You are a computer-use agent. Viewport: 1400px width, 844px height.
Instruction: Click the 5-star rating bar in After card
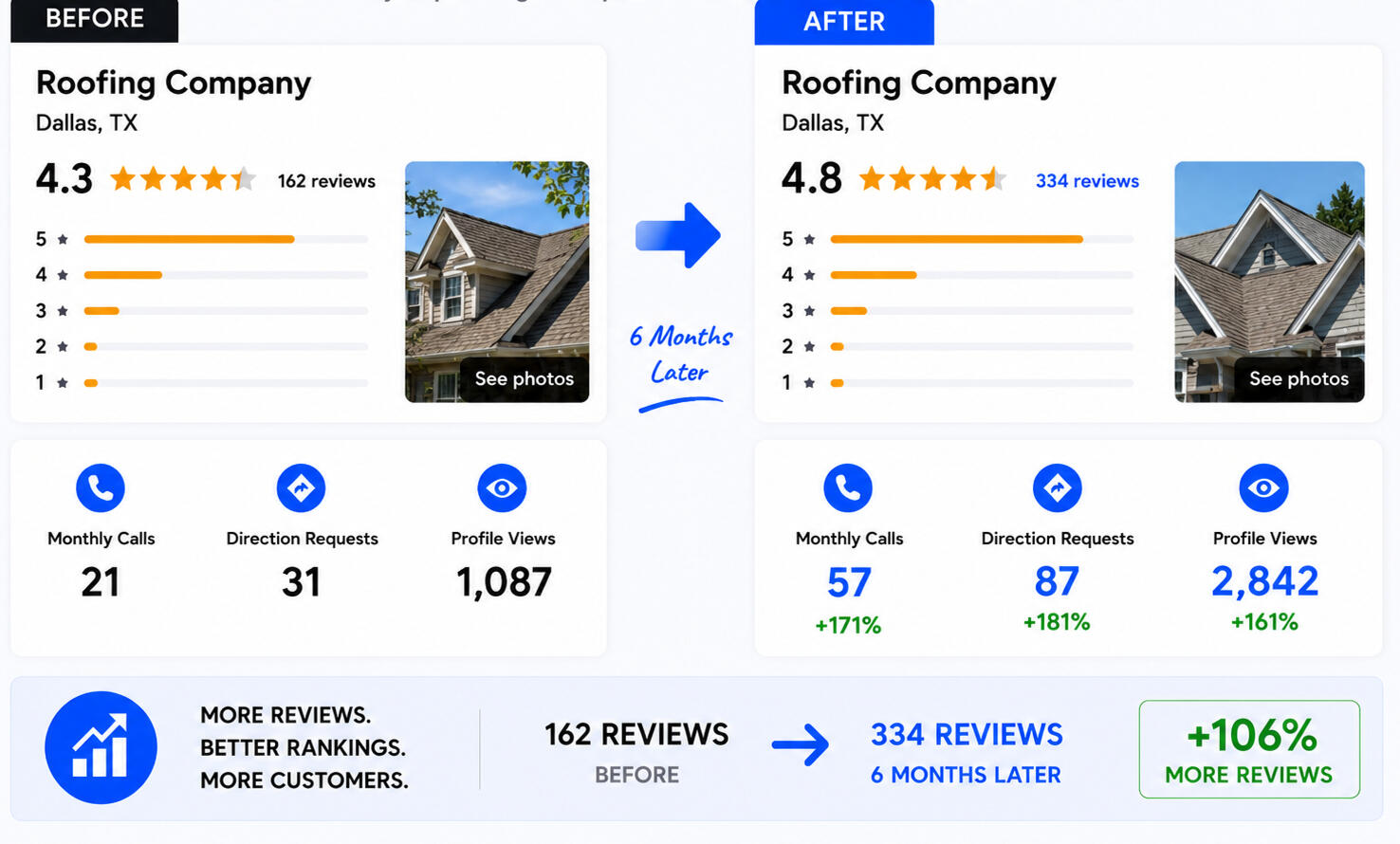982,239
